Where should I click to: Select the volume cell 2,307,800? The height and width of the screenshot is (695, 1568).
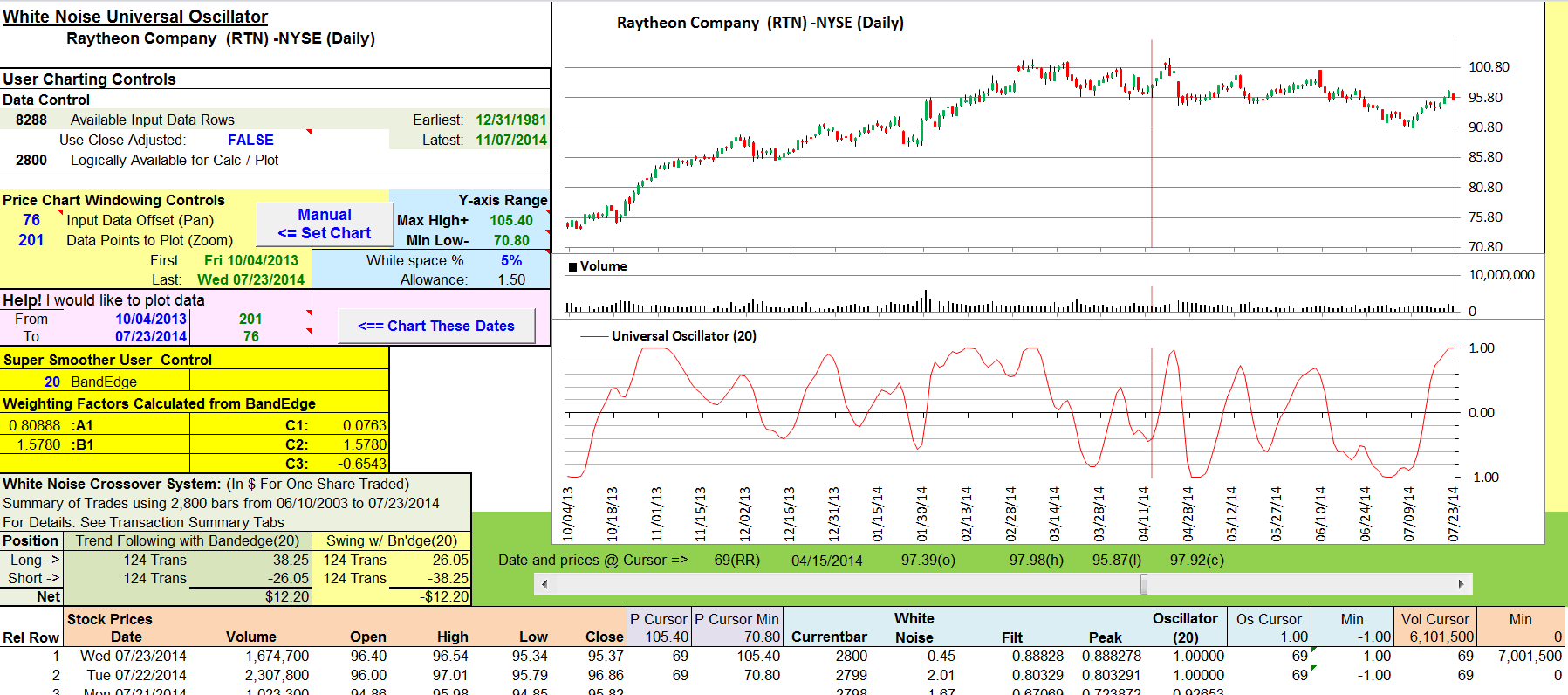[277, 675]
